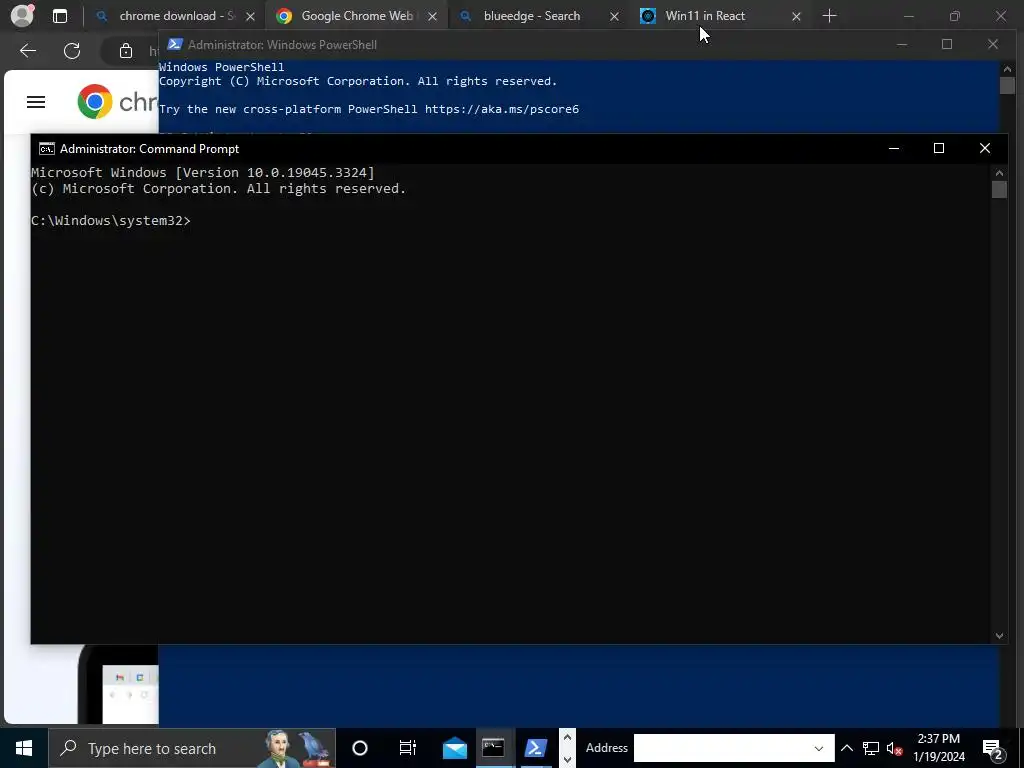This screenshot has height=768, width=1024.
Task: Switch to the Win11 in React tab
Action: pyautogui.click(x=705, y=16)
